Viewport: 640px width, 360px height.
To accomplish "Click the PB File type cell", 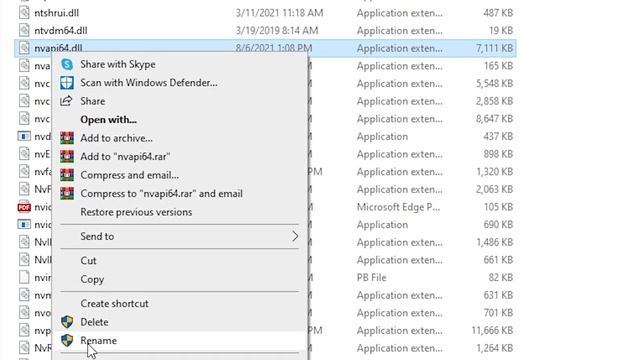I will coord(371,278).
